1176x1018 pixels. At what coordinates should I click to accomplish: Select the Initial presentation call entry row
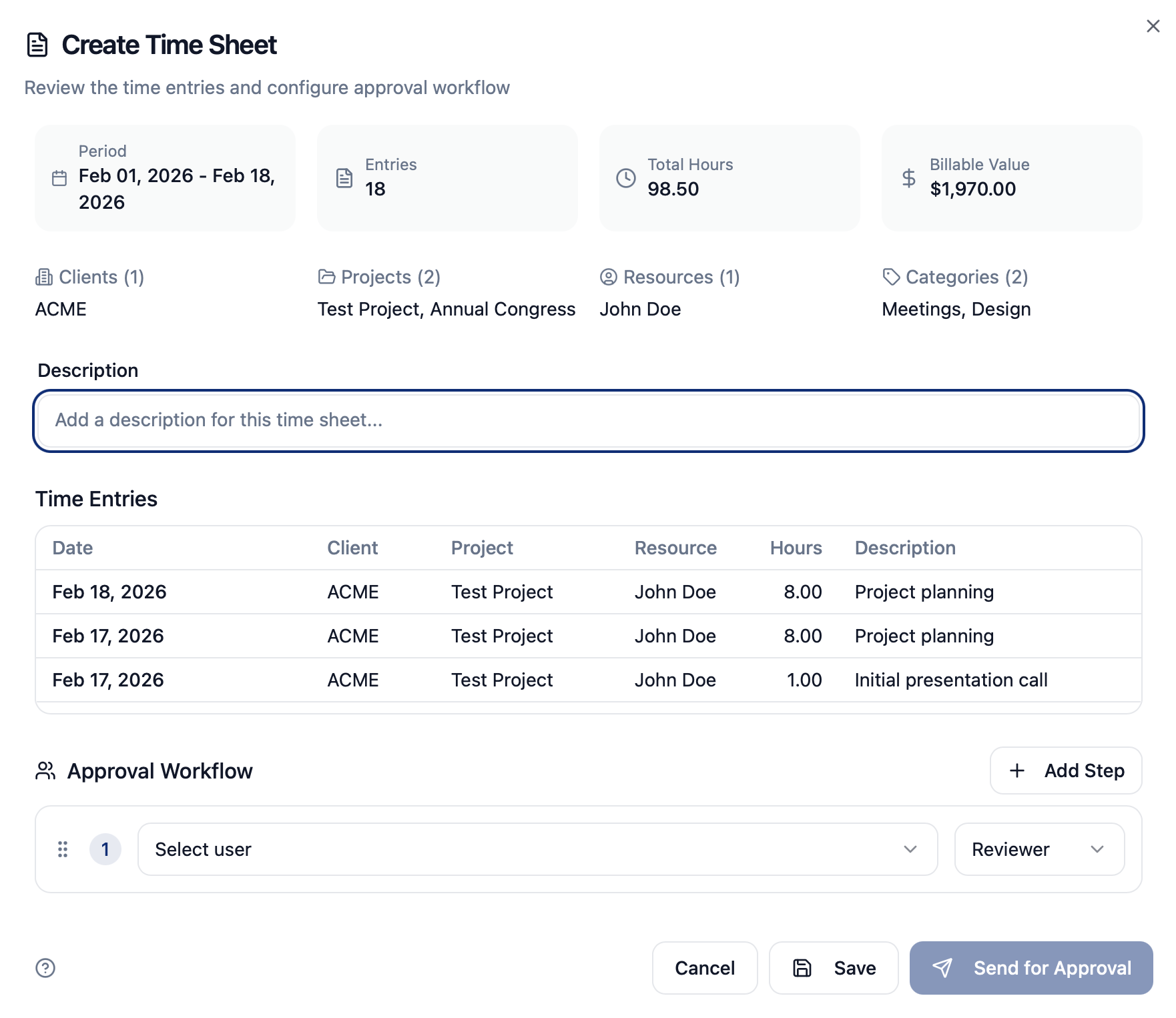click(x=589, y=680)
